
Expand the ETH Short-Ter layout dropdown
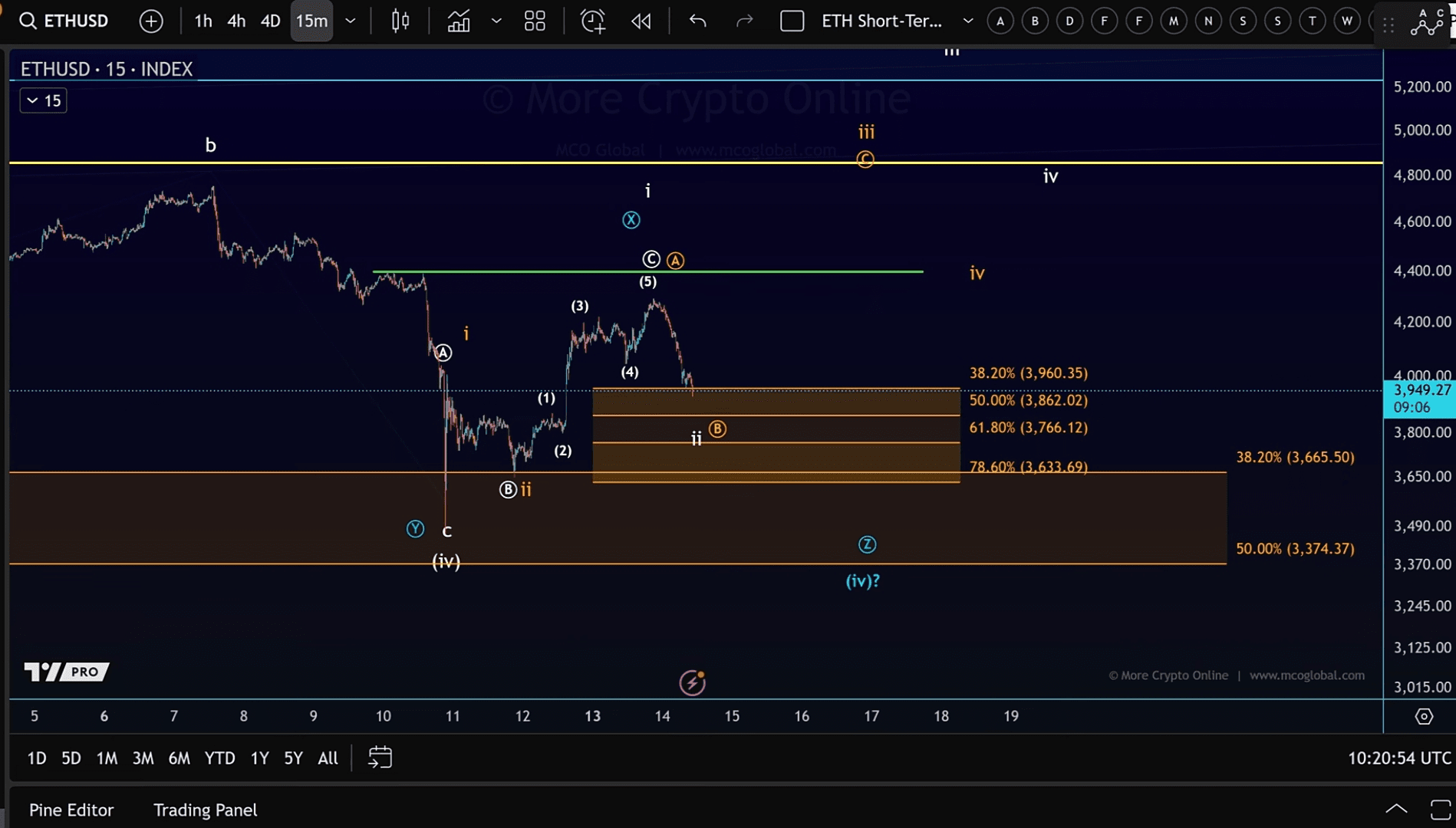click(x=968, y=21)
